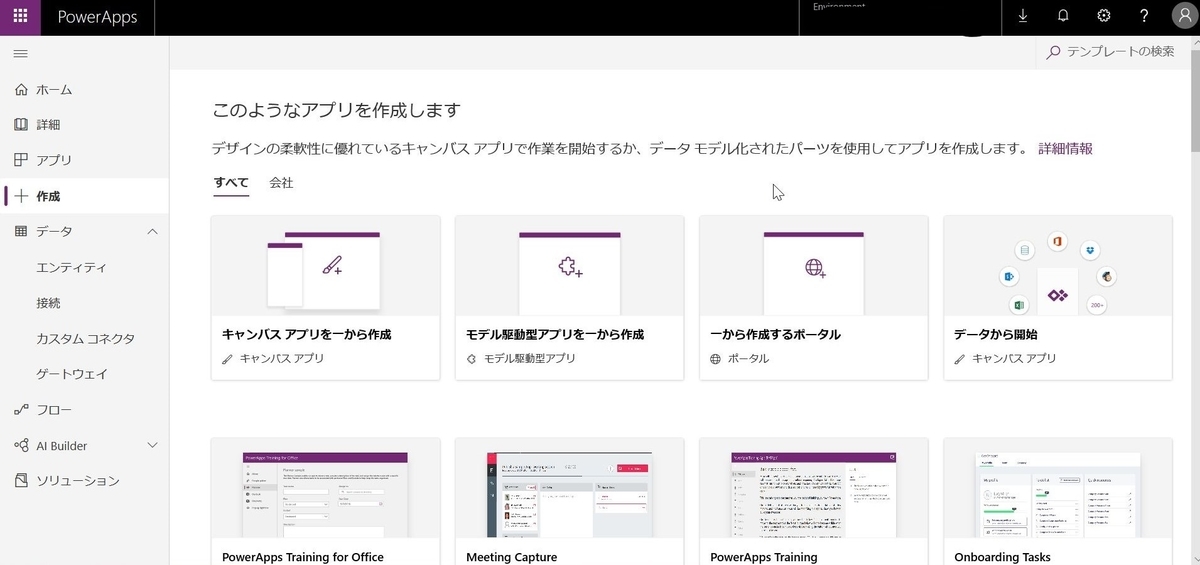Open help question mark icon

click(1144, 17)
